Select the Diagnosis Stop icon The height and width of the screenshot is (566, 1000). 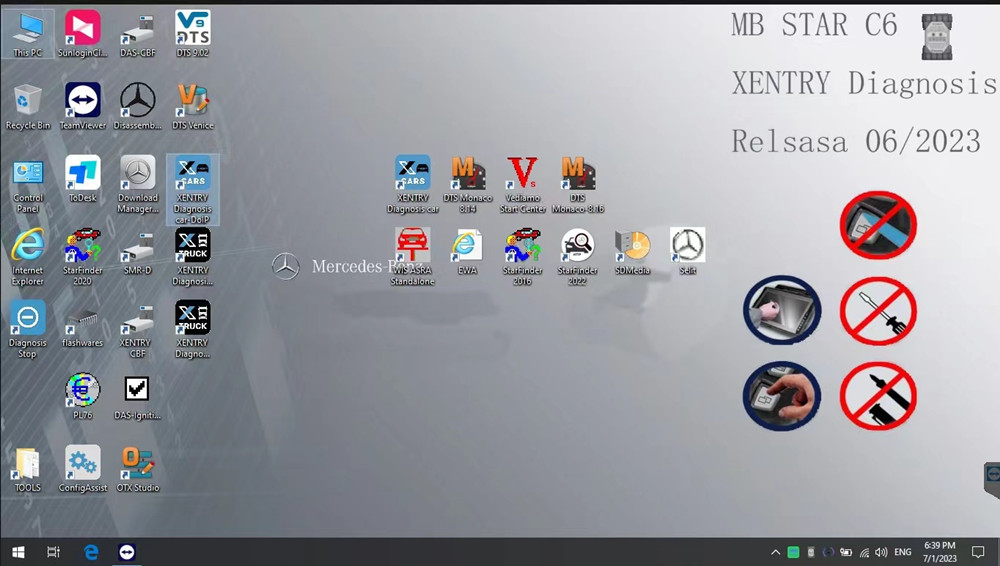pyautogui.click(x=27, y=319)
